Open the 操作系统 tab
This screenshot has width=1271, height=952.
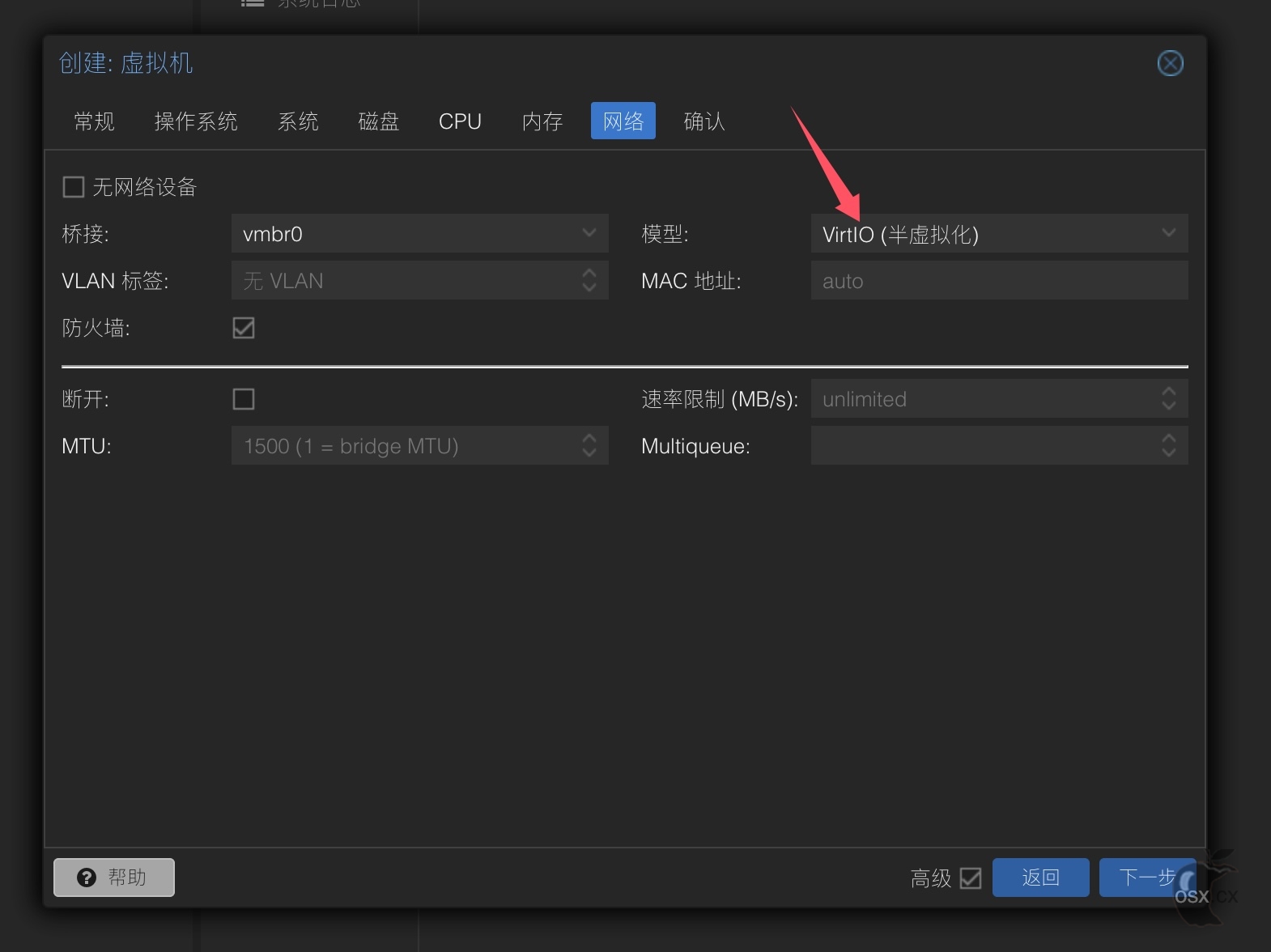tap(196, 121)
